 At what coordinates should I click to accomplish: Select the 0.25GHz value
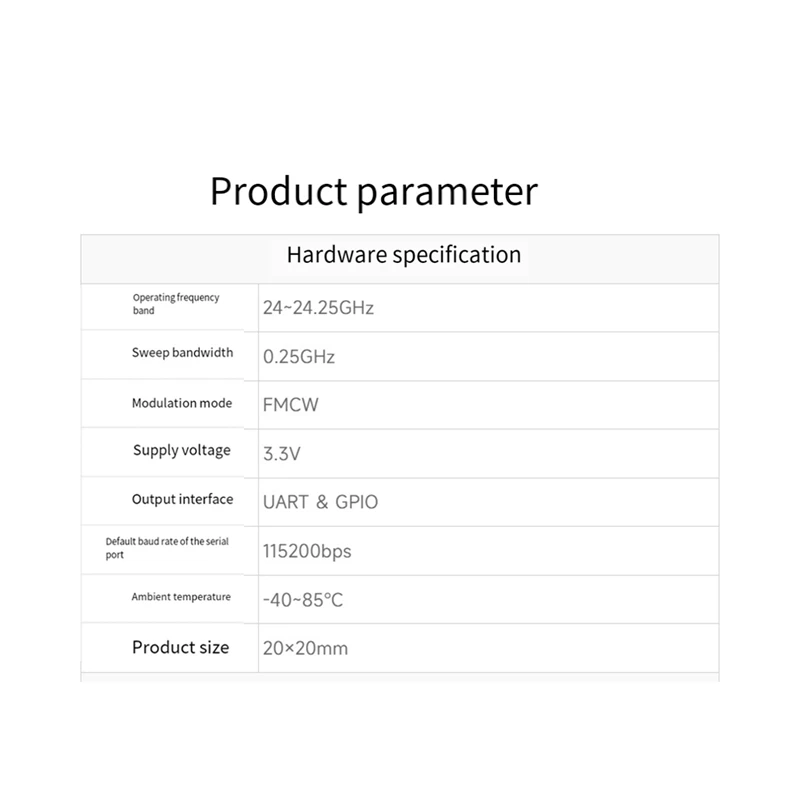[x=298, y=357]
